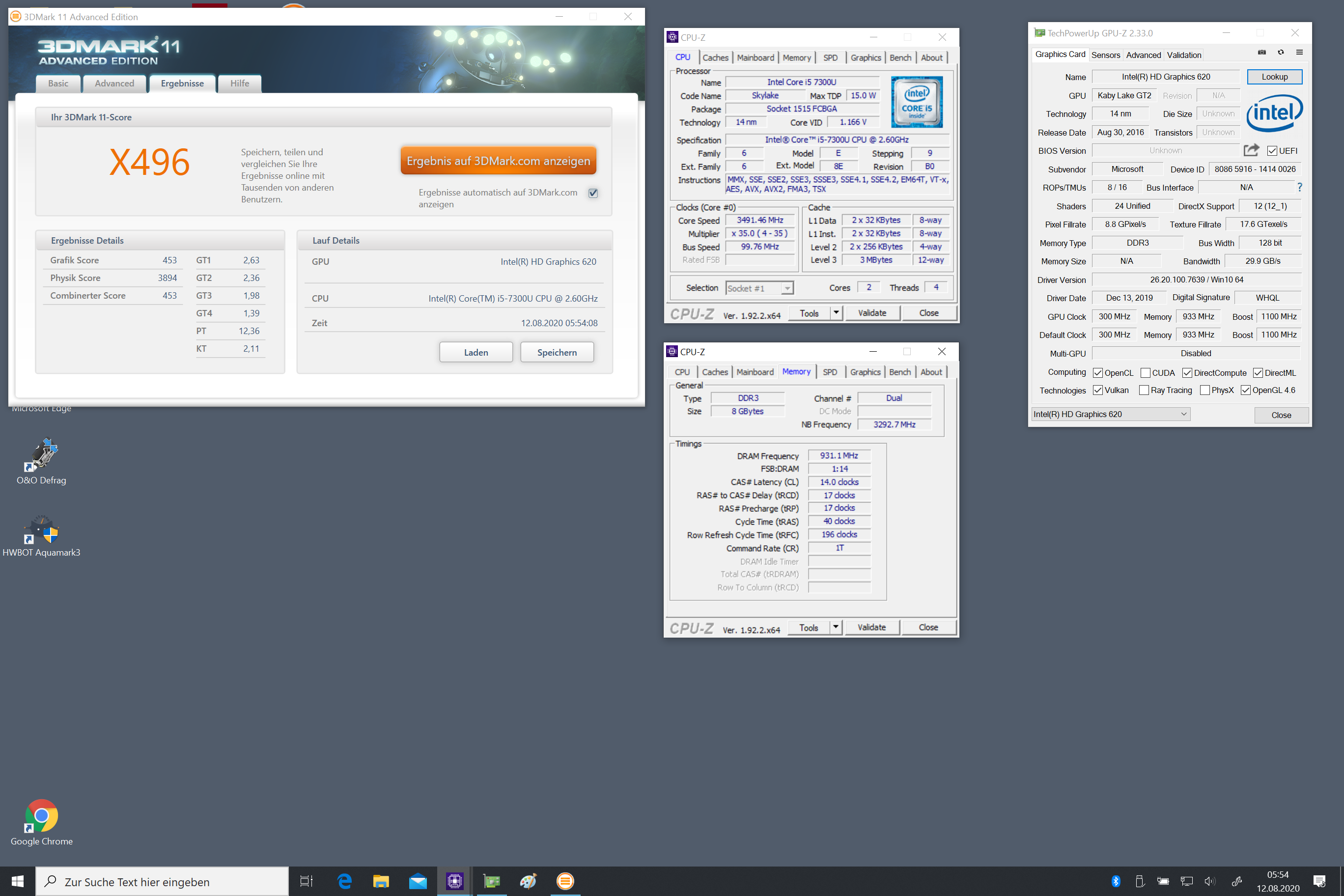Click the Bus Interface question mark icon
The width and height of the screenshot is (1344, 896).
(x=1300, y=187)
